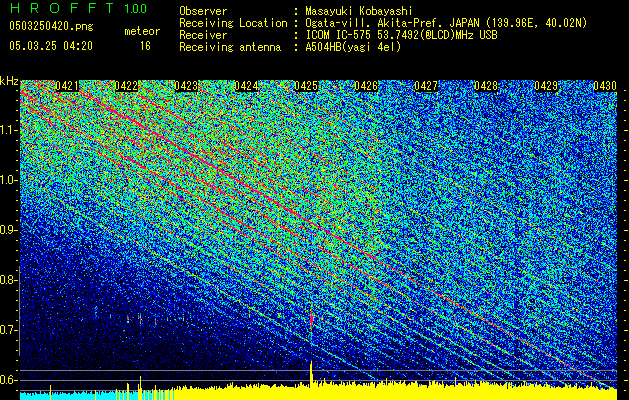The image size is (629, 400).
Task: Click the Observer label
Action: click(x=203, y=11)
